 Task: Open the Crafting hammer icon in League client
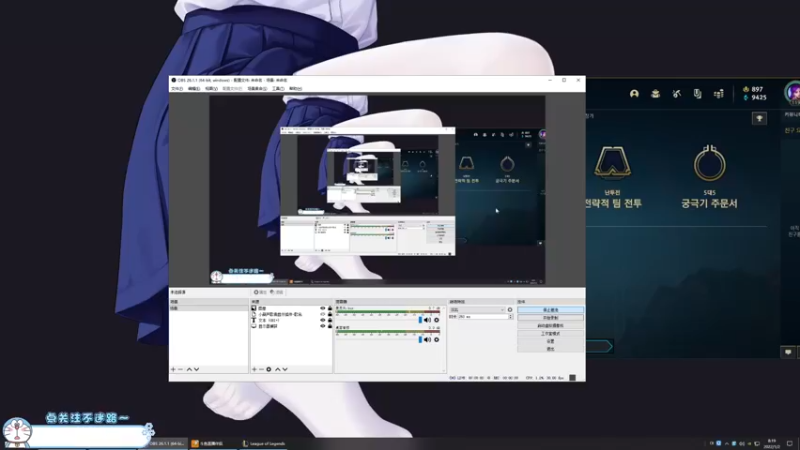[x=677, y=94]
